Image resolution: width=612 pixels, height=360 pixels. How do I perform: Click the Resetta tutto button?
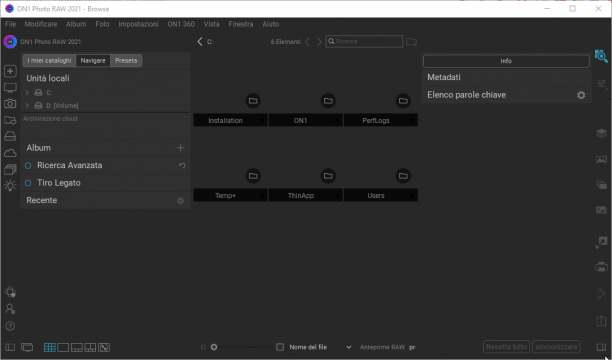coord(507,347)
